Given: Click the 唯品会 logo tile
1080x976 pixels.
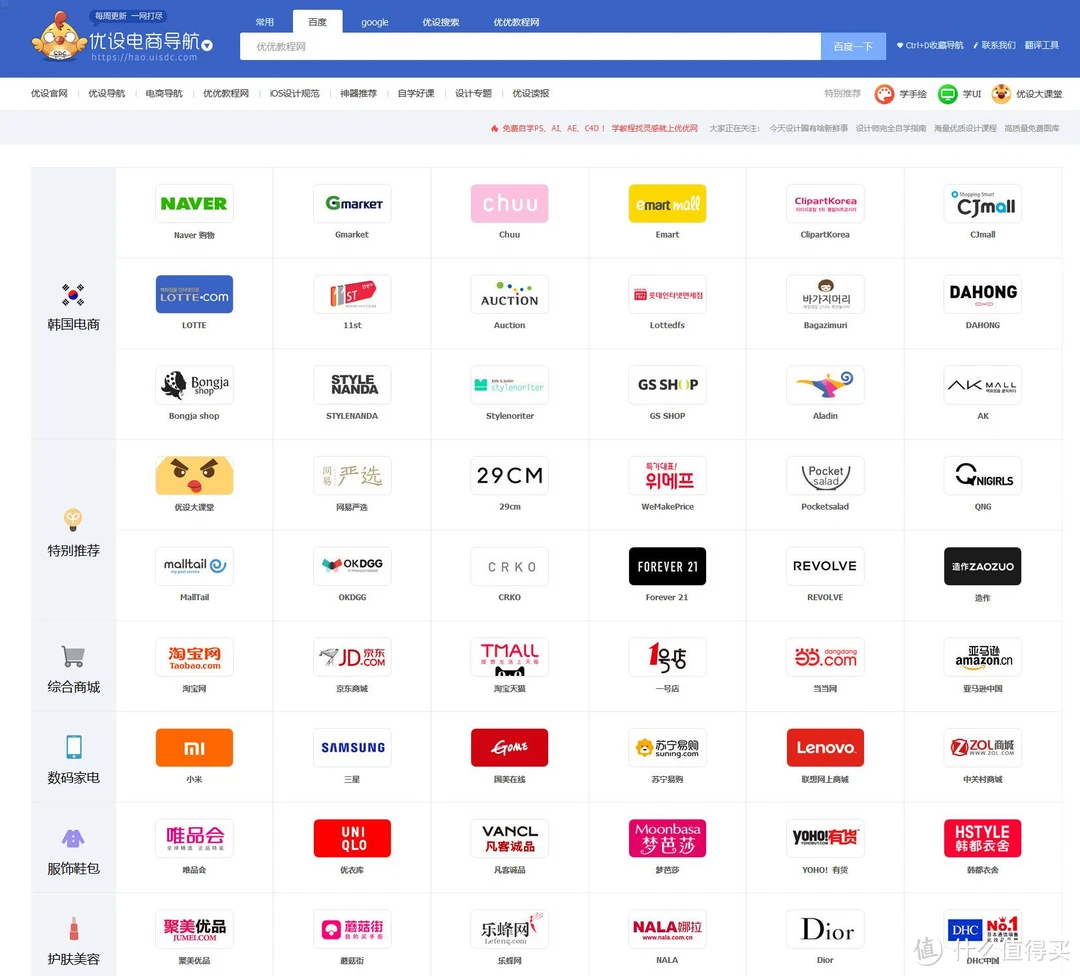Looking at the screenshot, I should pos(194,838).
